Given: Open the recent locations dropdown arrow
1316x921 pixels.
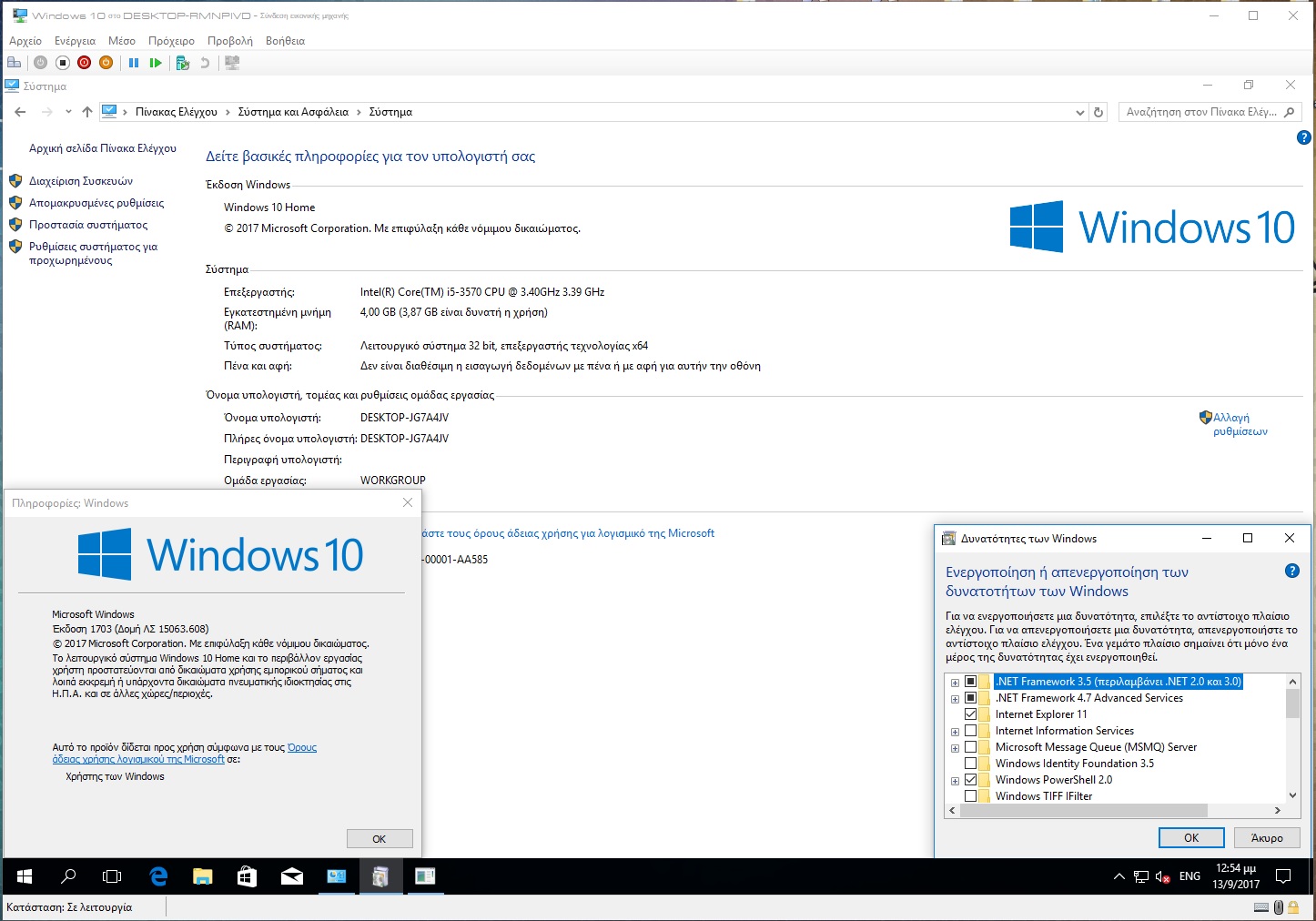Looking at the screenshot, I should [68, 112].
